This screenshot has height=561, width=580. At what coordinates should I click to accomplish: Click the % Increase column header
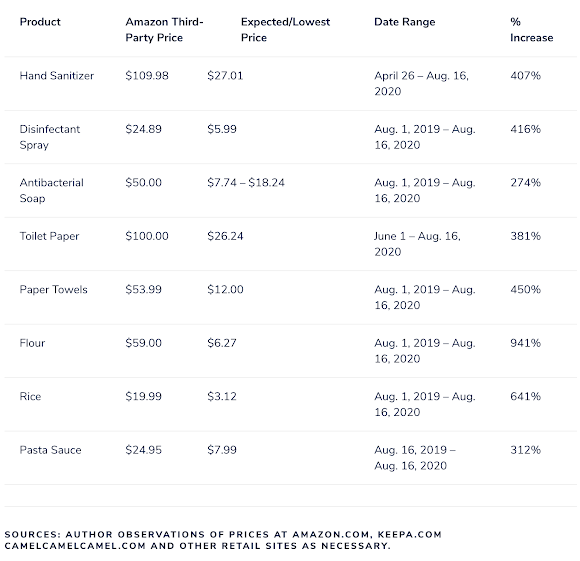click(532, 30)
